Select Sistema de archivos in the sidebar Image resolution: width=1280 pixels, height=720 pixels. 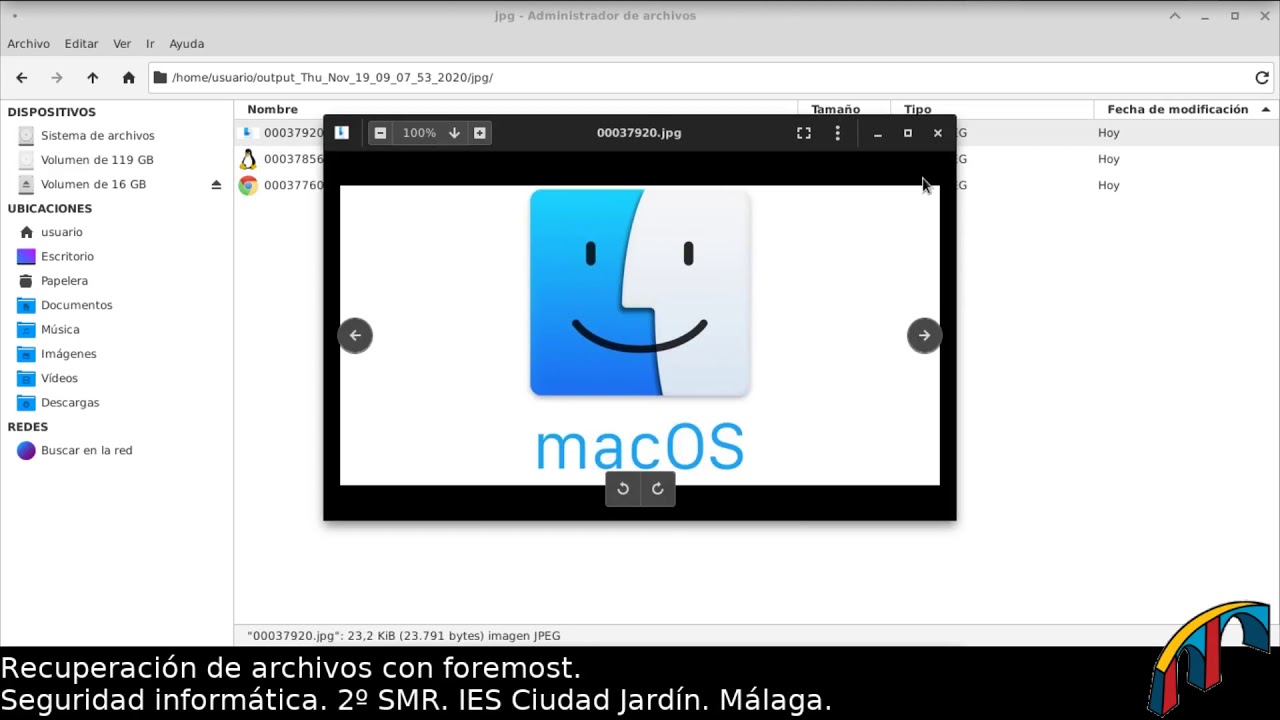97,135
